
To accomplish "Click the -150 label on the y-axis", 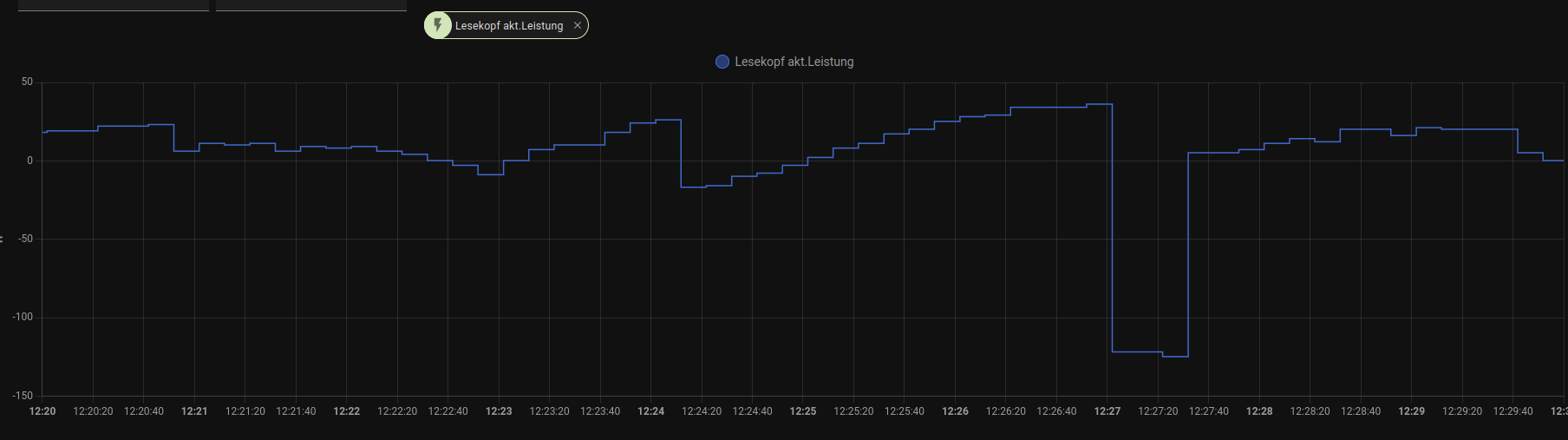I will pyautogui.click(x=23, y=396).
